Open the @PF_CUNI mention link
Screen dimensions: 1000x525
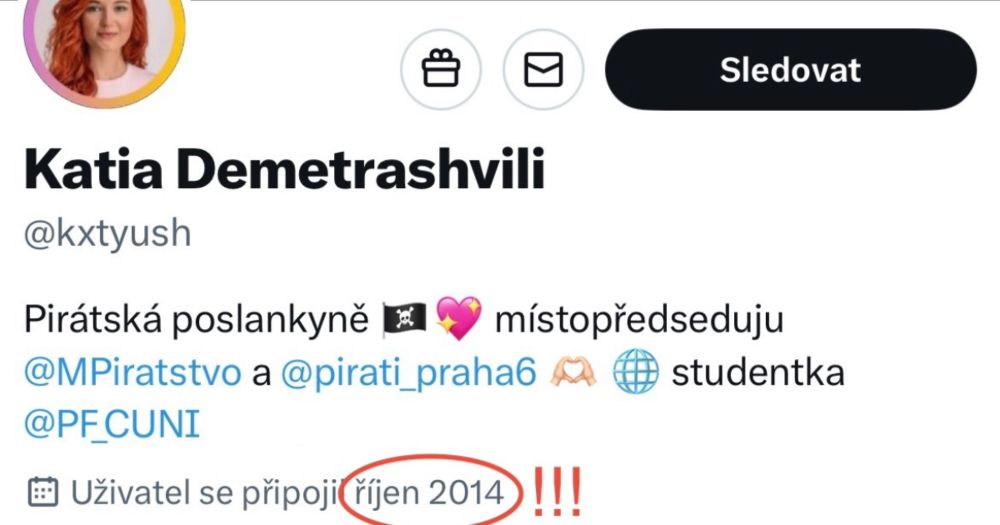point(112,424)
